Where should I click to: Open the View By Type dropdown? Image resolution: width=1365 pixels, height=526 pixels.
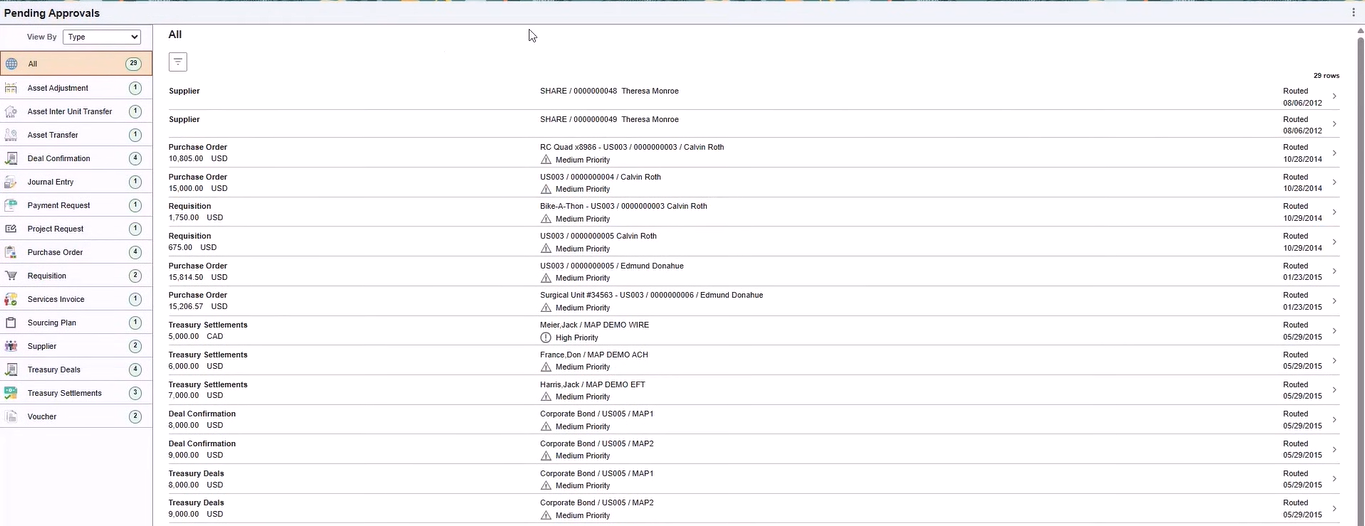101,37
